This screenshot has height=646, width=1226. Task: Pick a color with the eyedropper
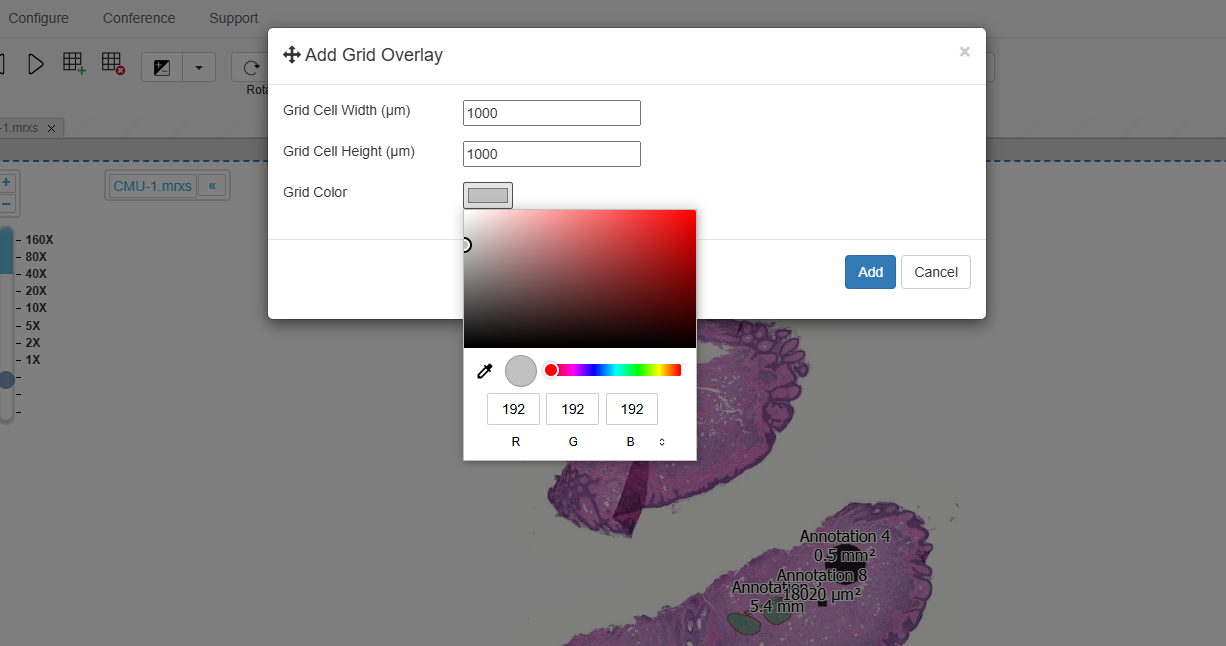click(x=485, y=371)
